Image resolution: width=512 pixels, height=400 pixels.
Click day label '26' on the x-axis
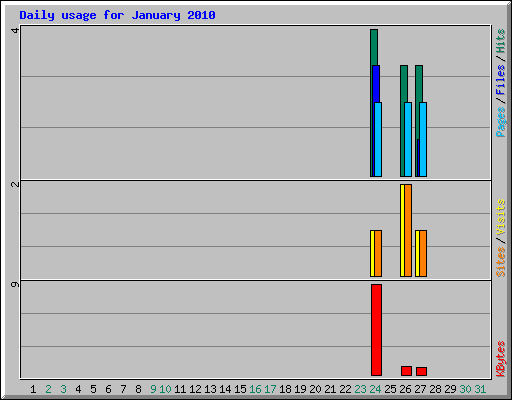pyautogui.click(x=405, y=389)
